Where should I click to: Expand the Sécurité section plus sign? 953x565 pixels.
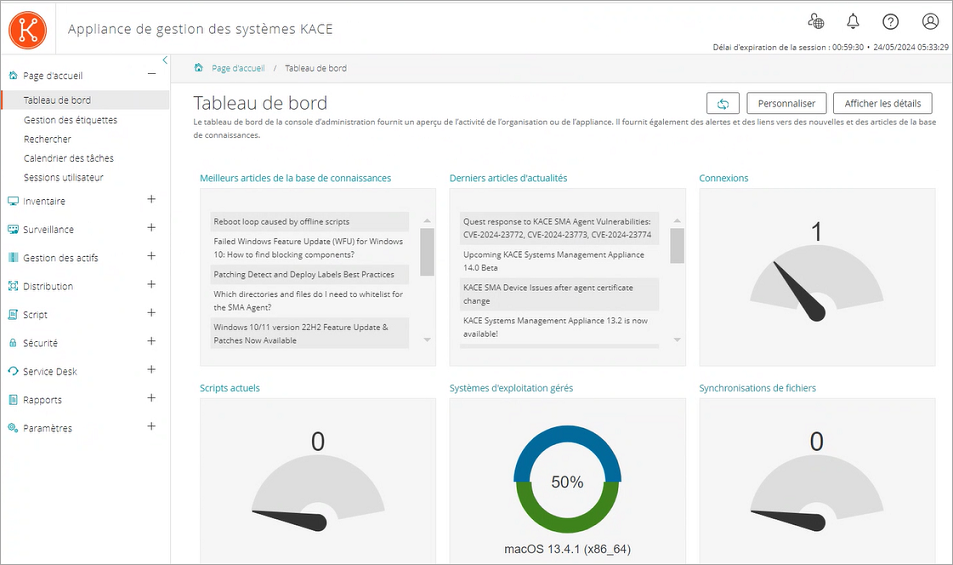(152, 342)
